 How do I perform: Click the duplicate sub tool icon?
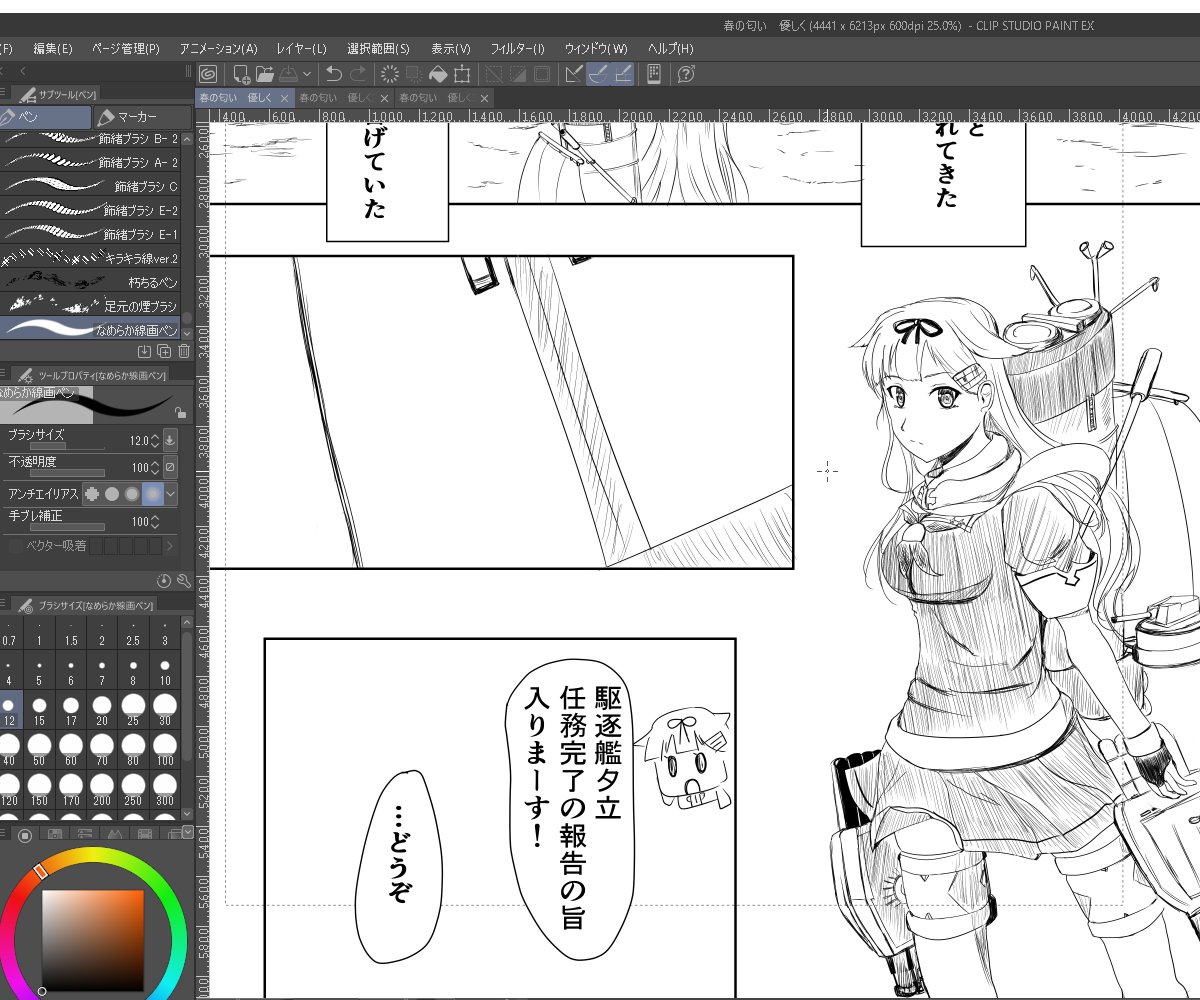pos(164,351)
